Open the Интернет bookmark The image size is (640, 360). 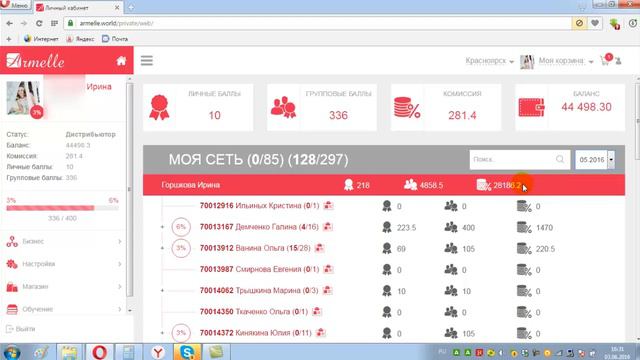tap(41, 39)
